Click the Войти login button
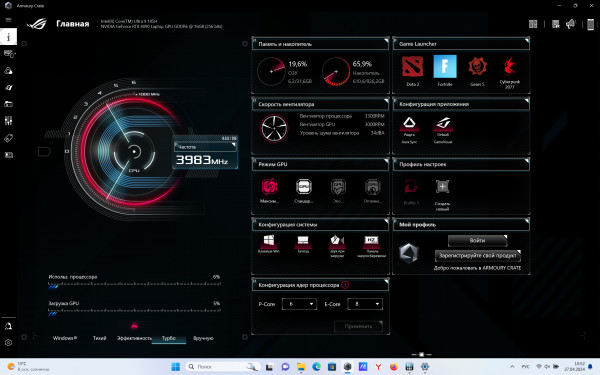The width and height of the screenshot is (600, 375). point(477,241)
